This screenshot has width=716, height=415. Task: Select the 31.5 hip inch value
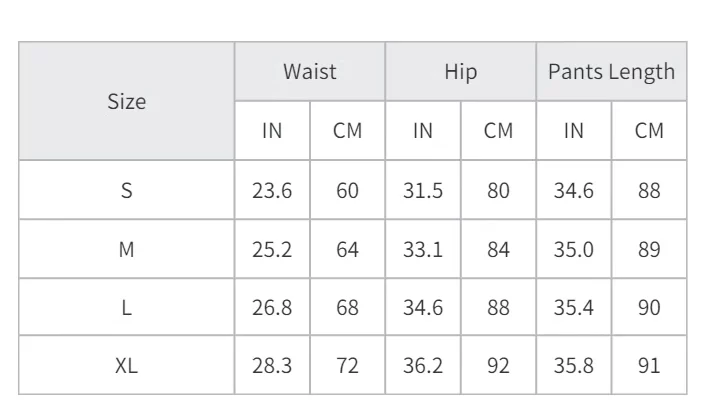click(423, 190)
